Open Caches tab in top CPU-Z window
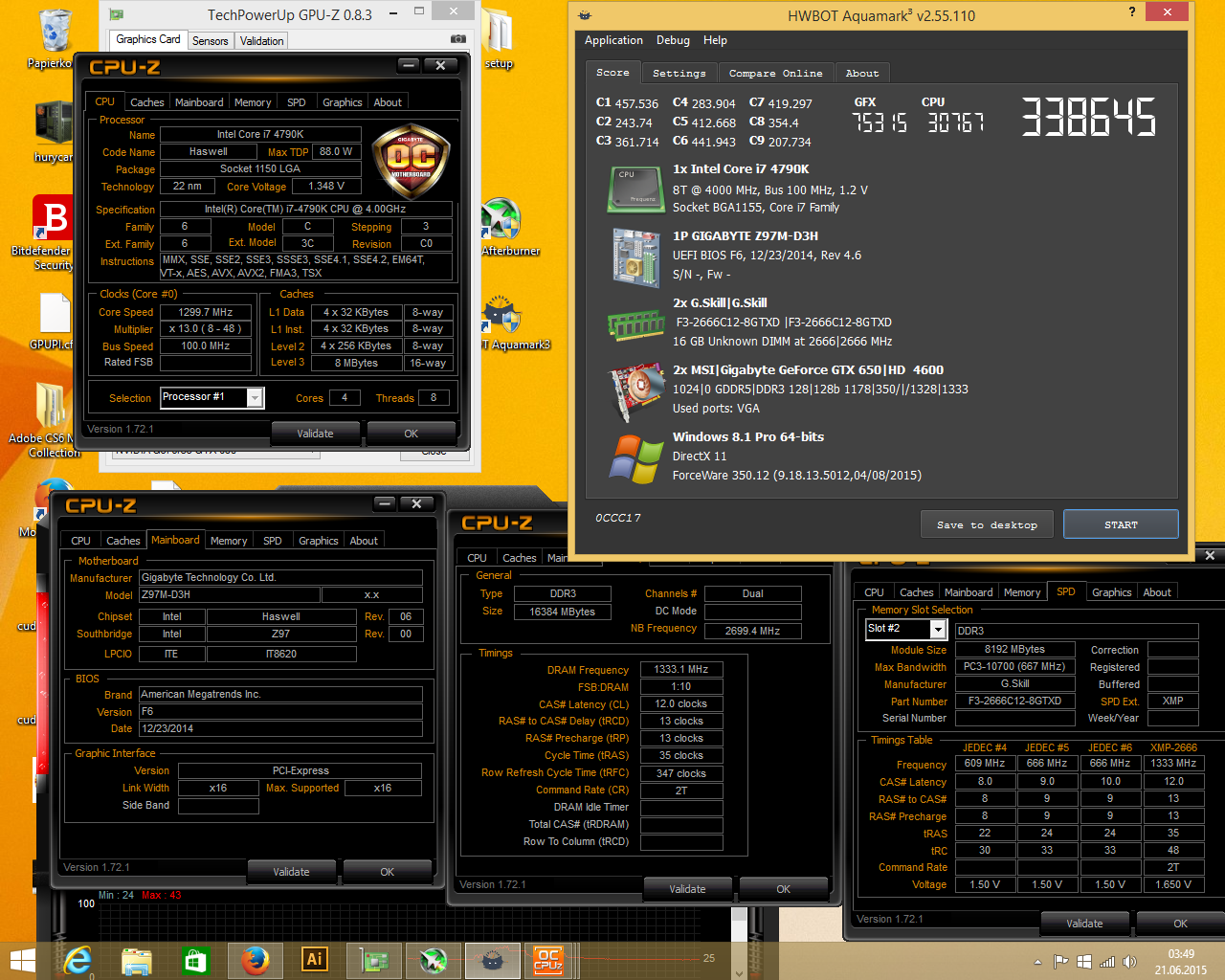1225x980 pixels. click(147, 102)
